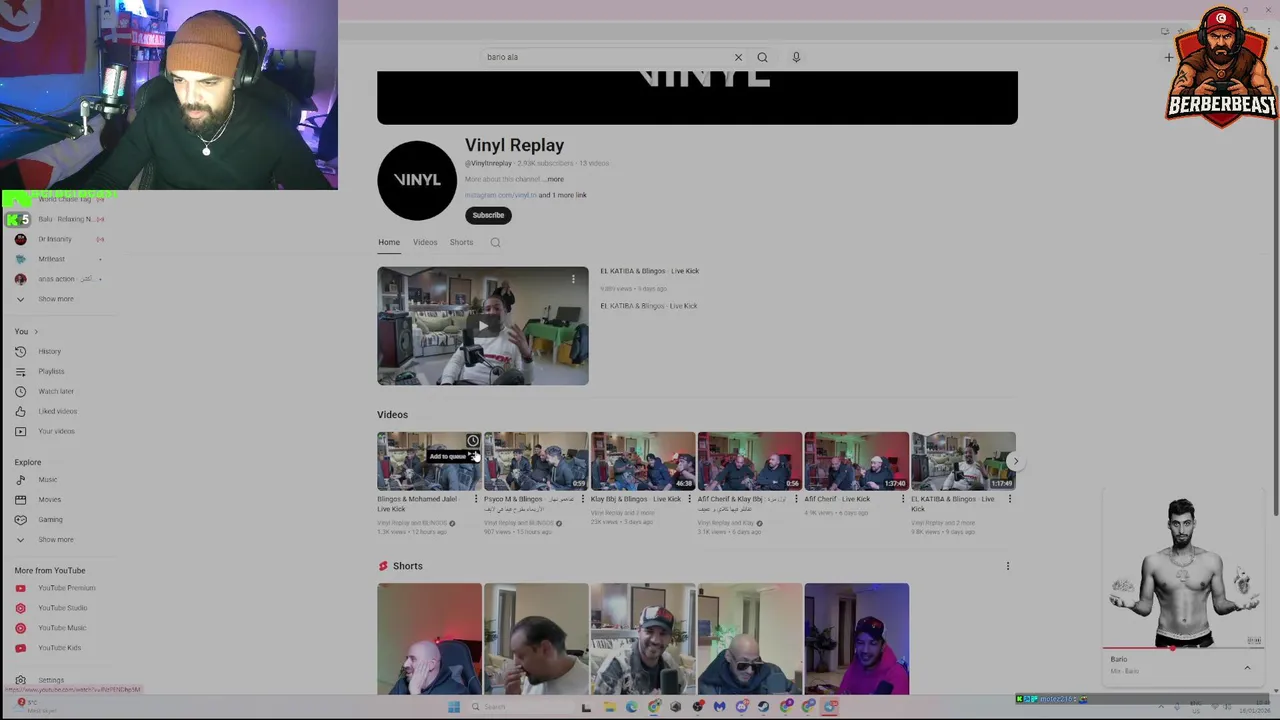Search within the Vinyl Replay channel
Viewport: 1280px width, 720px height.
[x=495, y=242]
